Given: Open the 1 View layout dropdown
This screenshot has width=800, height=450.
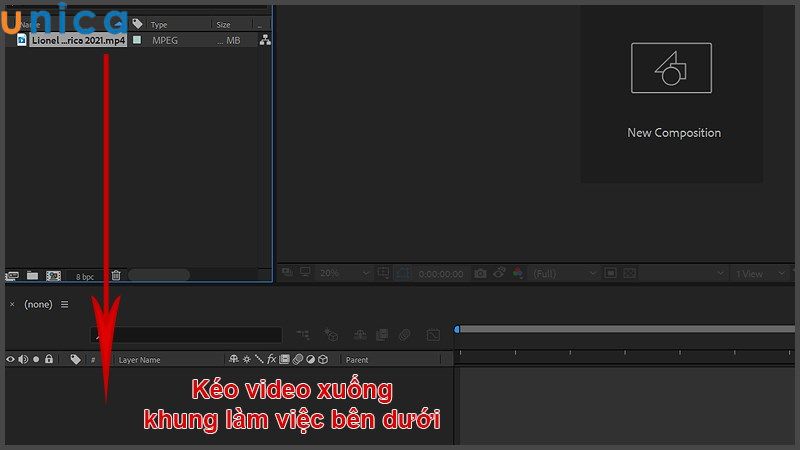Looking at the screenshot, I should point(760,274).
